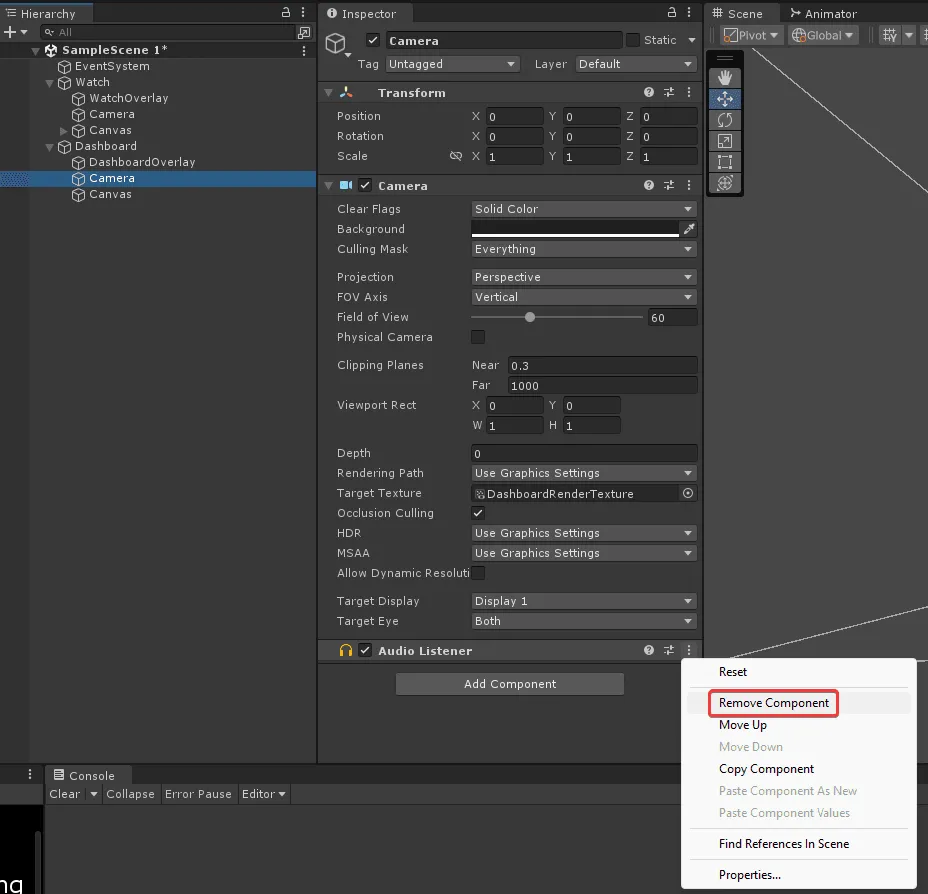The height and width of the screenshot is (894, 928).
Task: Disable the Occlusion Culling checkbox
Action: coord(478,513)
